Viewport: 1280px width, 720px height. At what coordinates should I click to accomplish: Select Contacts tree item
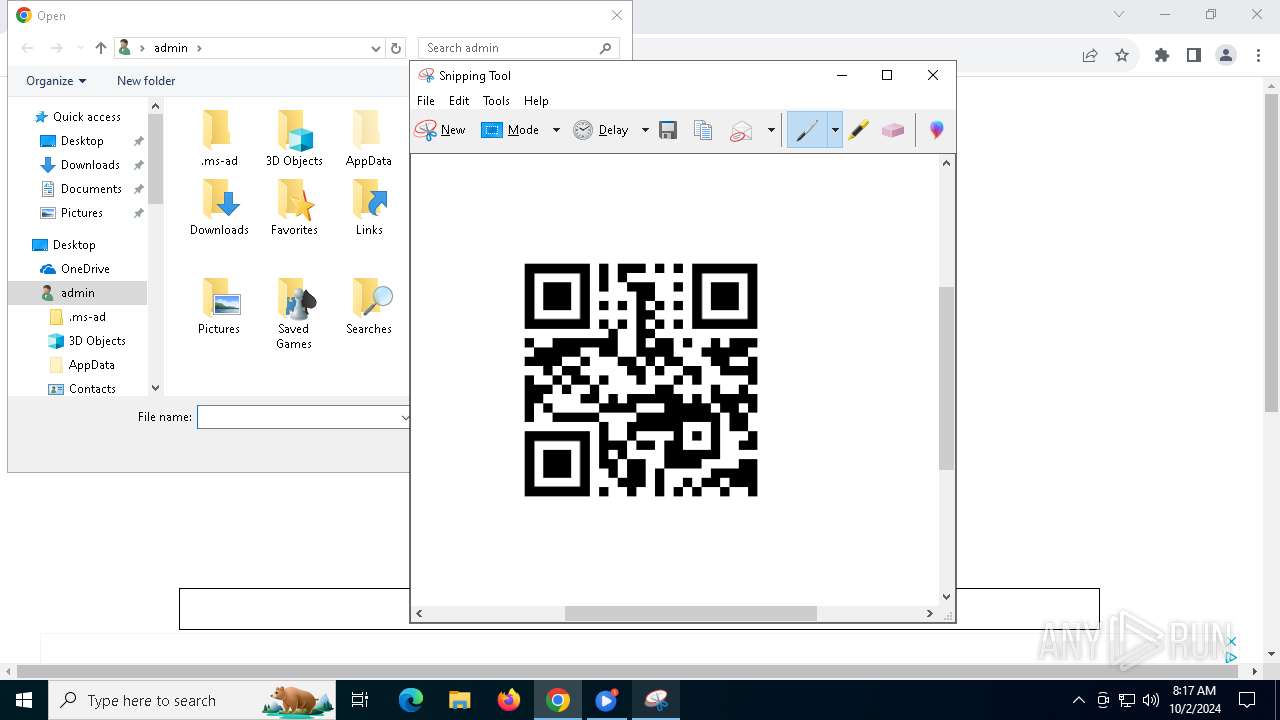(x=92, y=389)
